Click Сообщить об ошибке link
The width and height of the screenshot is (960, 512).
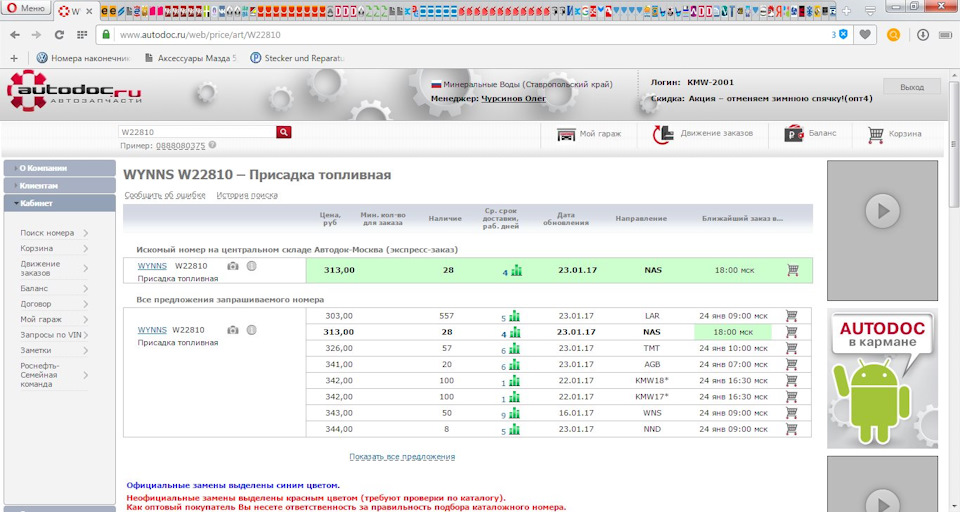(165, 195)
